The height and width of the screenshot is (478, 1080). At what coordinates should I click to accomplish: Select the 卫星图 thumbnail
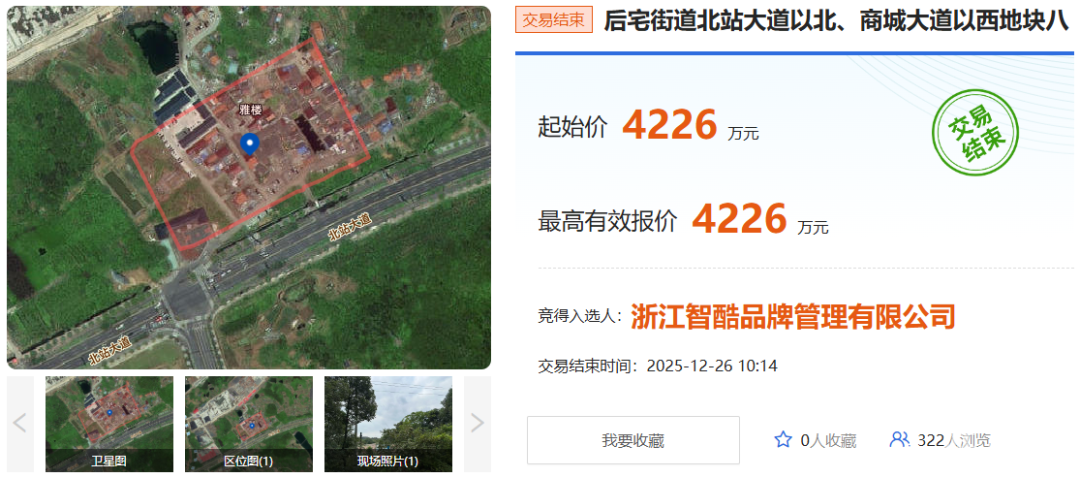click(x=110, y=424)
